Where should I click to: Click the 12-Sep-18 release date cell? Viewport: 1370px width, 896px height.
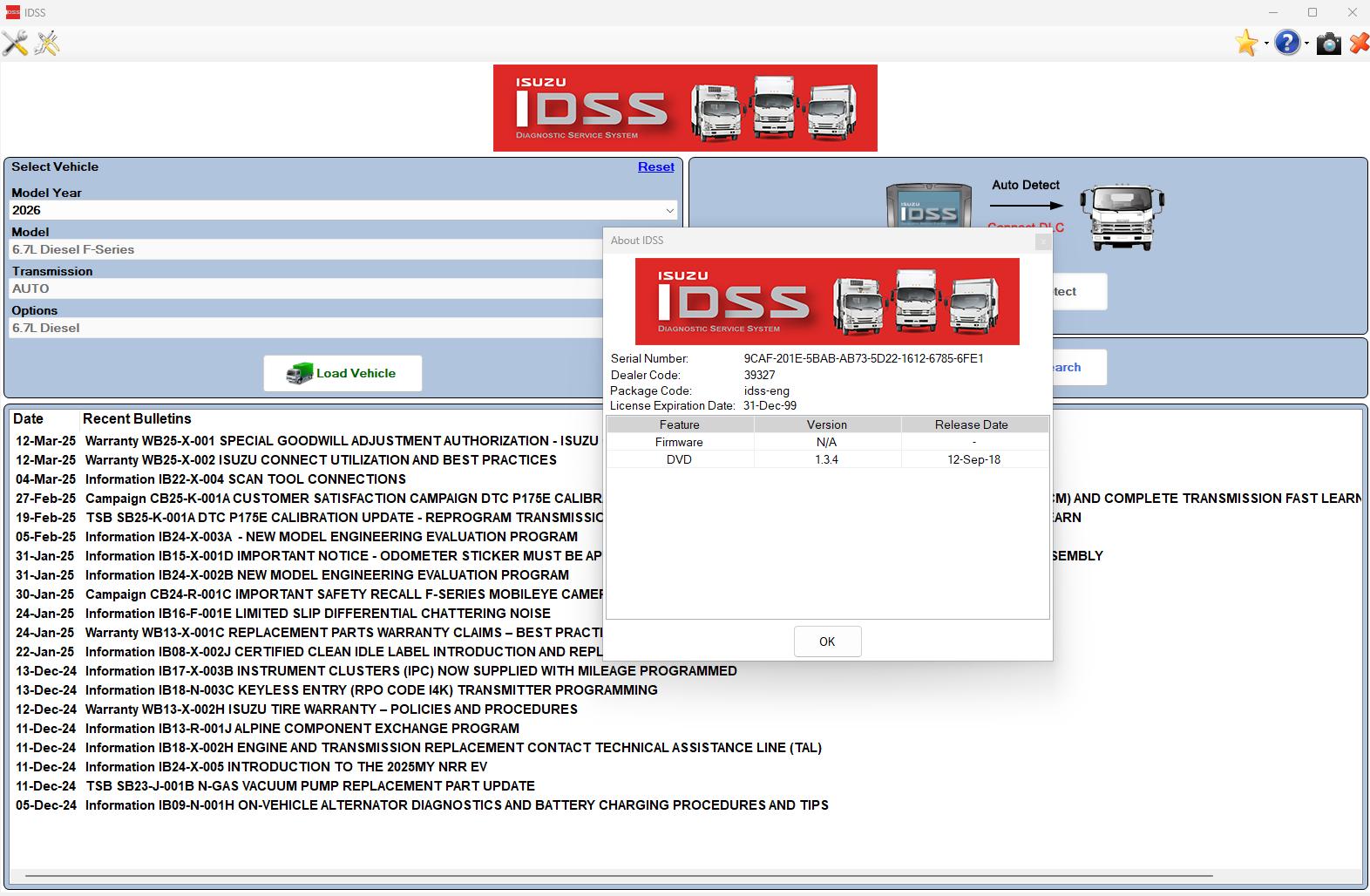click(974, 459)
